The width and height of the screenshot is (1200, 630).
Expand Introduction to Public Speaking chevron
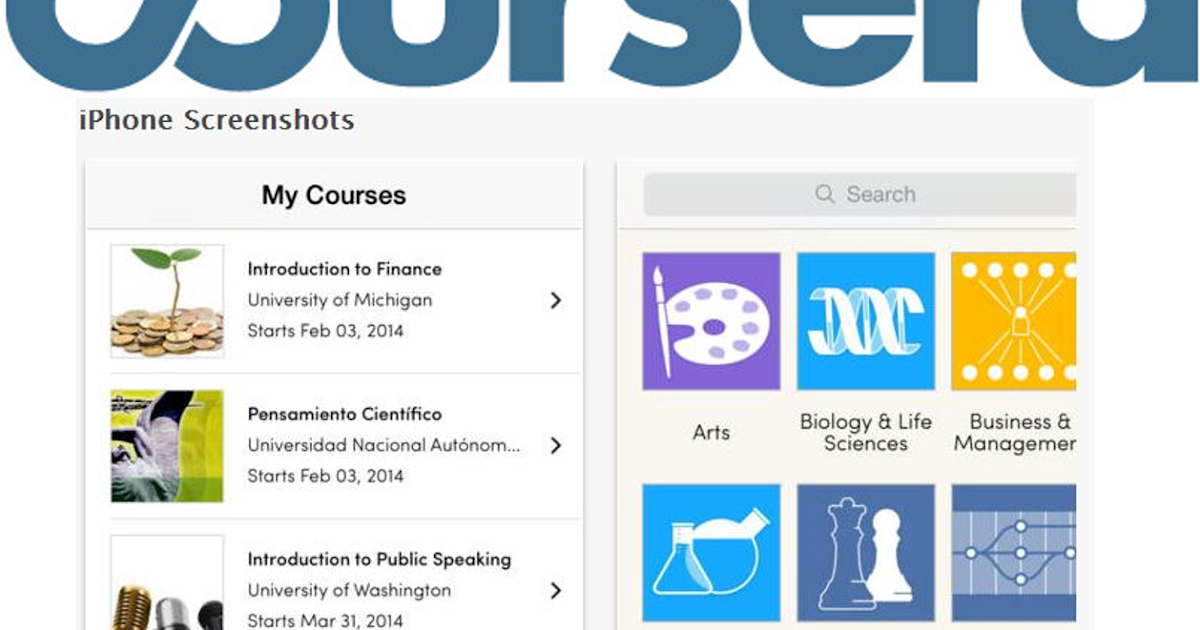click(x=556, y=591)
